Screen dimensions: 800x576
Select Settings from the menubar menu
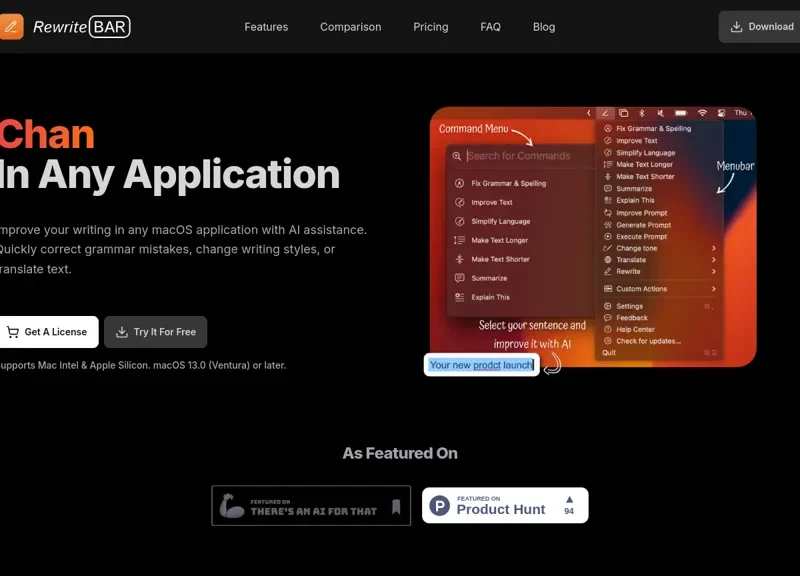(630, 306)
